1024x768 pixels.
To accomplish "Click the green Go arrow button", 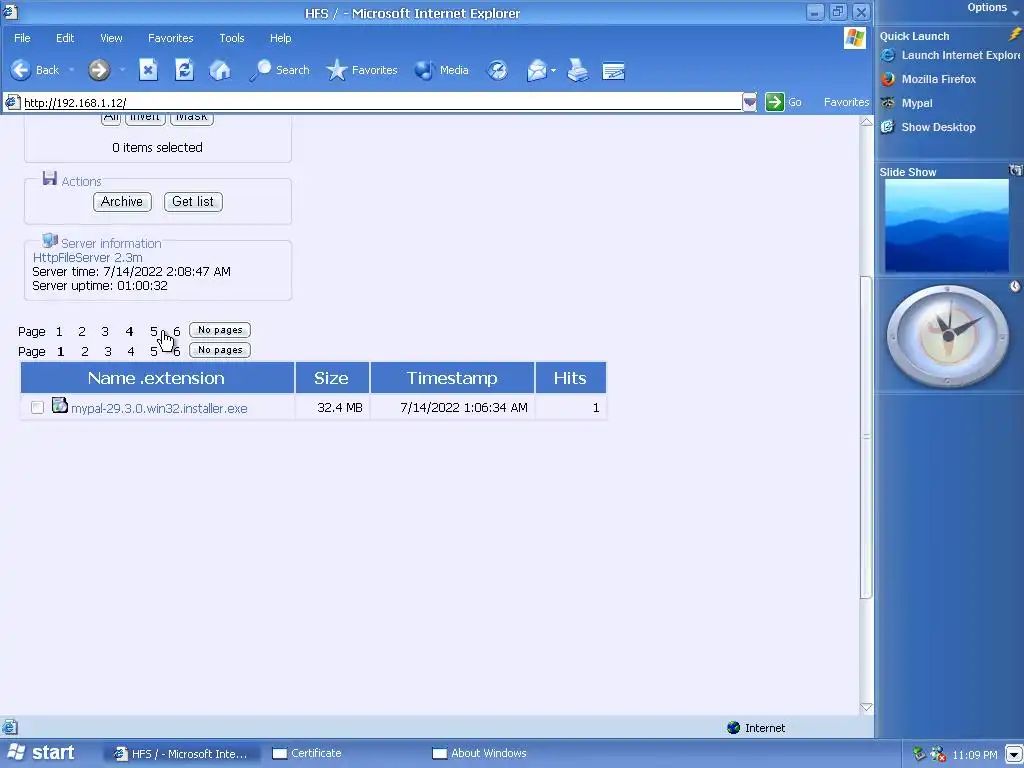I will pos(775,102).
